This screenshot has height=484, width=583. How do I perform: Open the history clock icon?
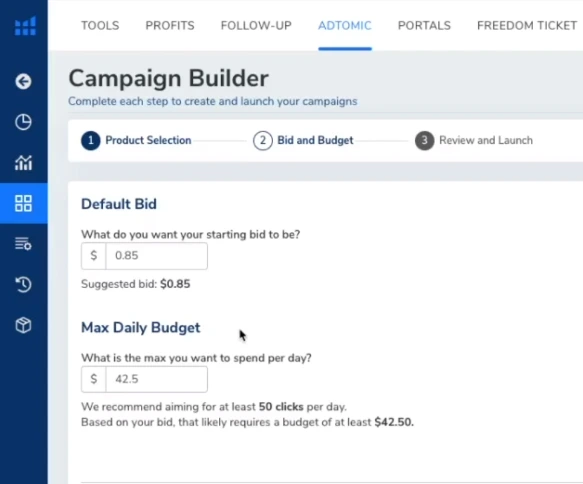click(x=23, y=285)
